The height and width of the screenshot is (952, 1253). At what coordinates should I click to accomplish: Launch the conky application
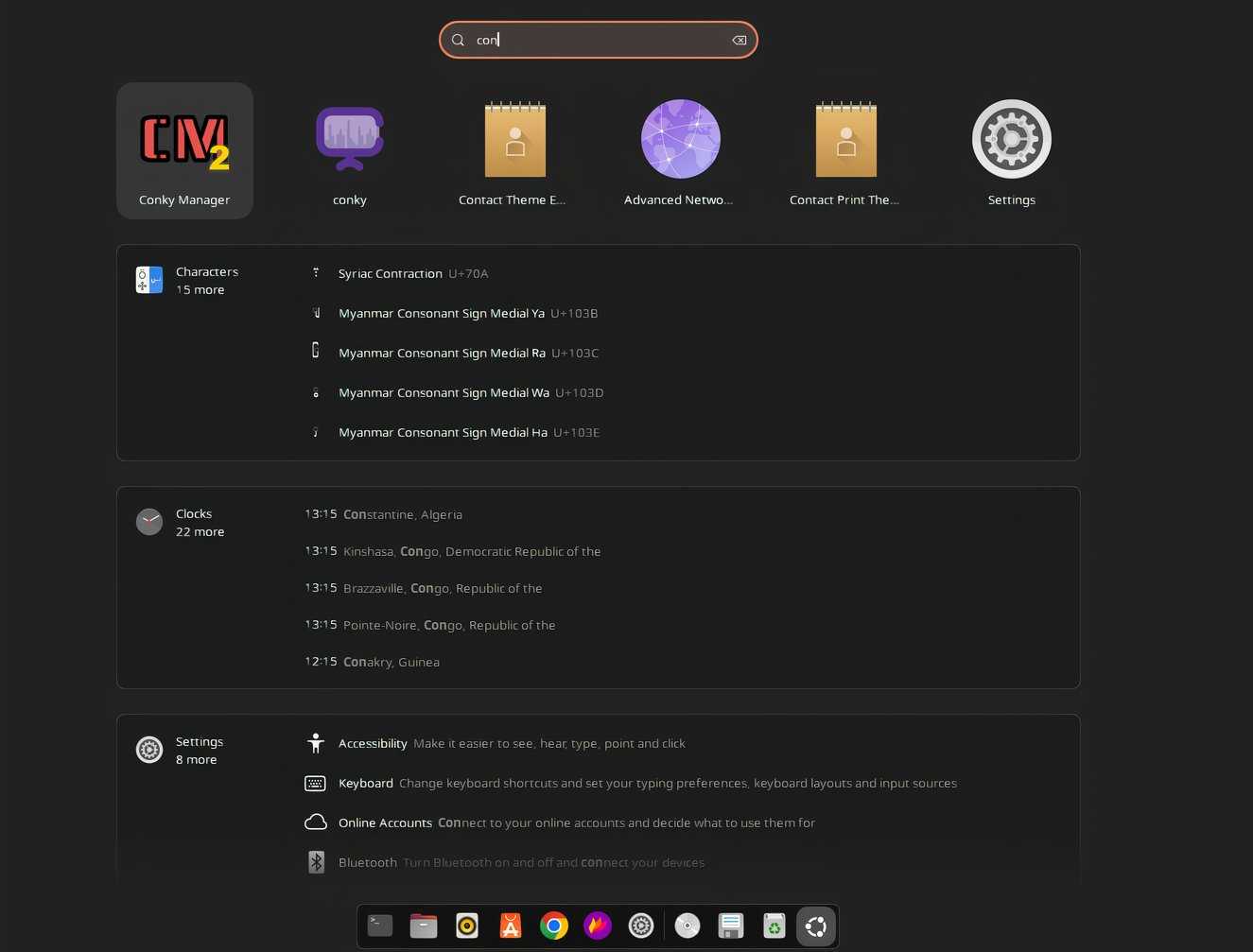click(349, 150)
